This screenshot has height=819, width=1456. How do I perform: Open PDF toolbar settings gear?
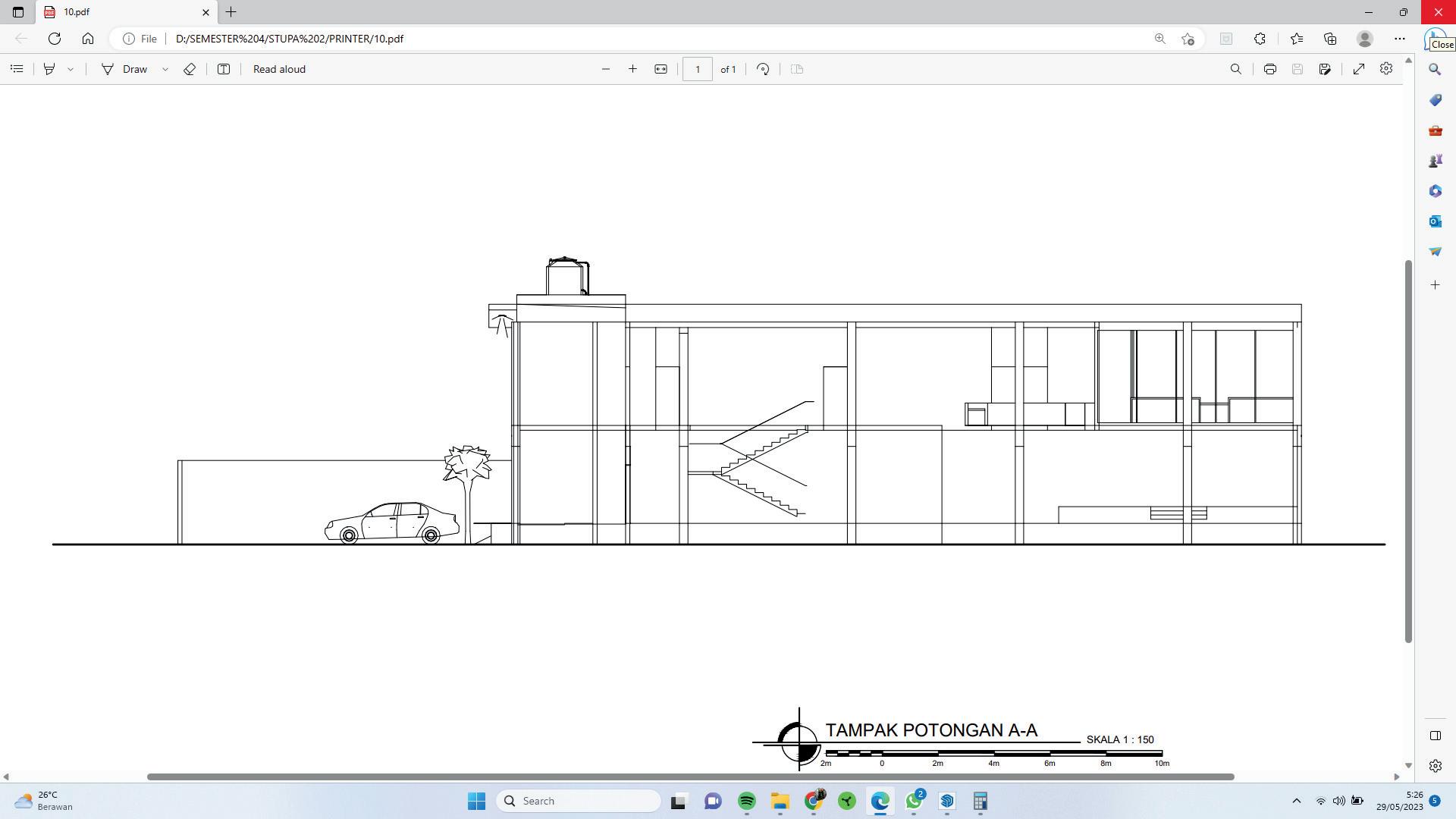[1386, 69]
